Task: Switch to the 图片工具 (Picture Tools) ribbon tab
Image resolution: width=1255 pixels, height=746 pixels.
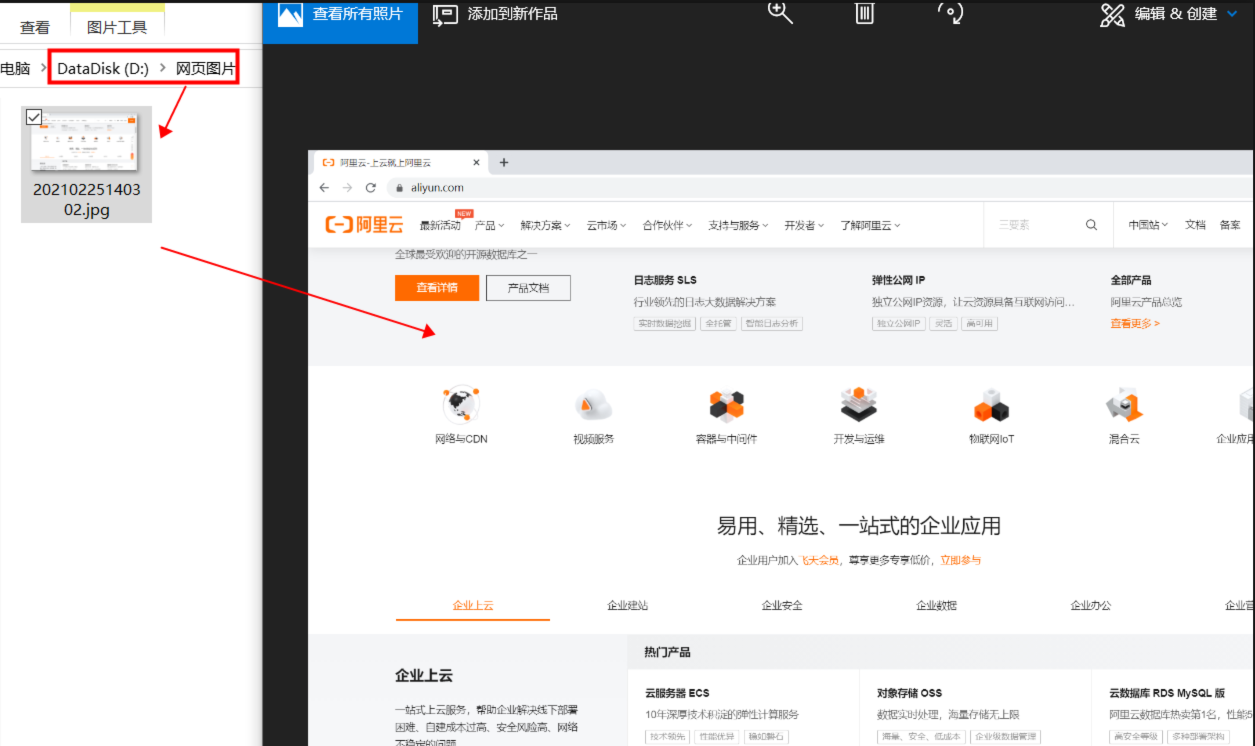Action: click(x=117, y=27)
